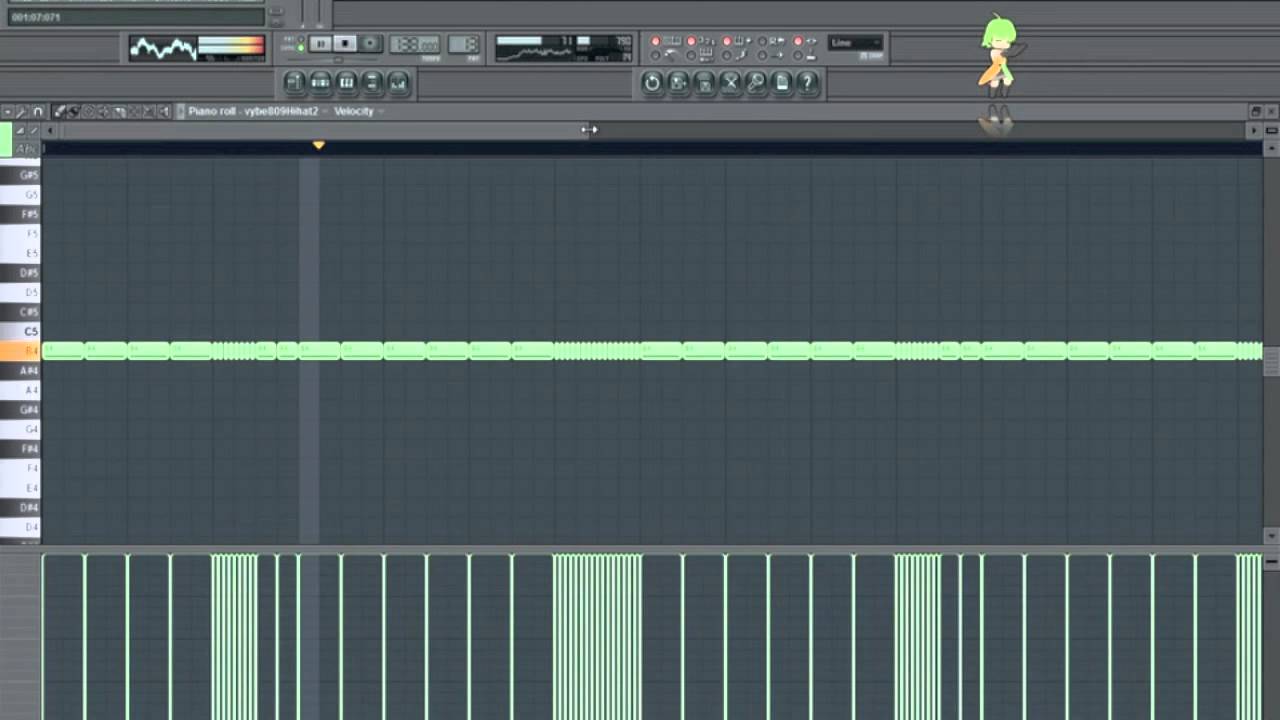Open the Line snap dropdown

coord(855,43)
